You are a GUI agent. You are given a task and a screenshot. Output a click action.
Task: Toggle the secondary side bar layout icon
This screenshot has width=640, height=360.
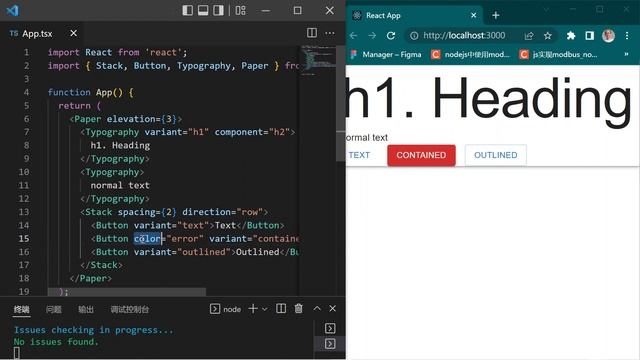click(x=218, y=10)
